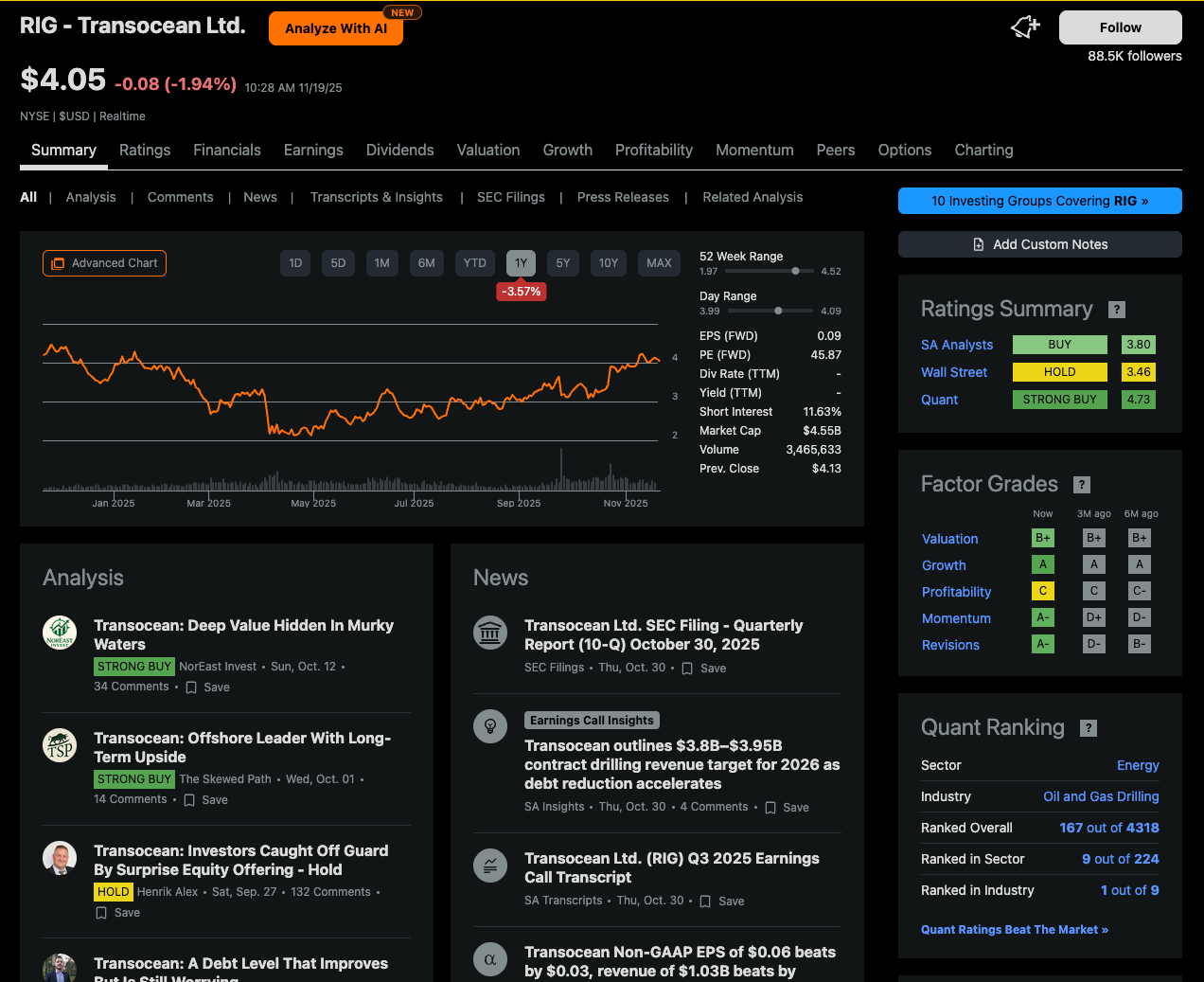The height and width of the screenshot is (982, 1204).
Task: Save the contract drilling revenue target news
Action: coord(787,808)
